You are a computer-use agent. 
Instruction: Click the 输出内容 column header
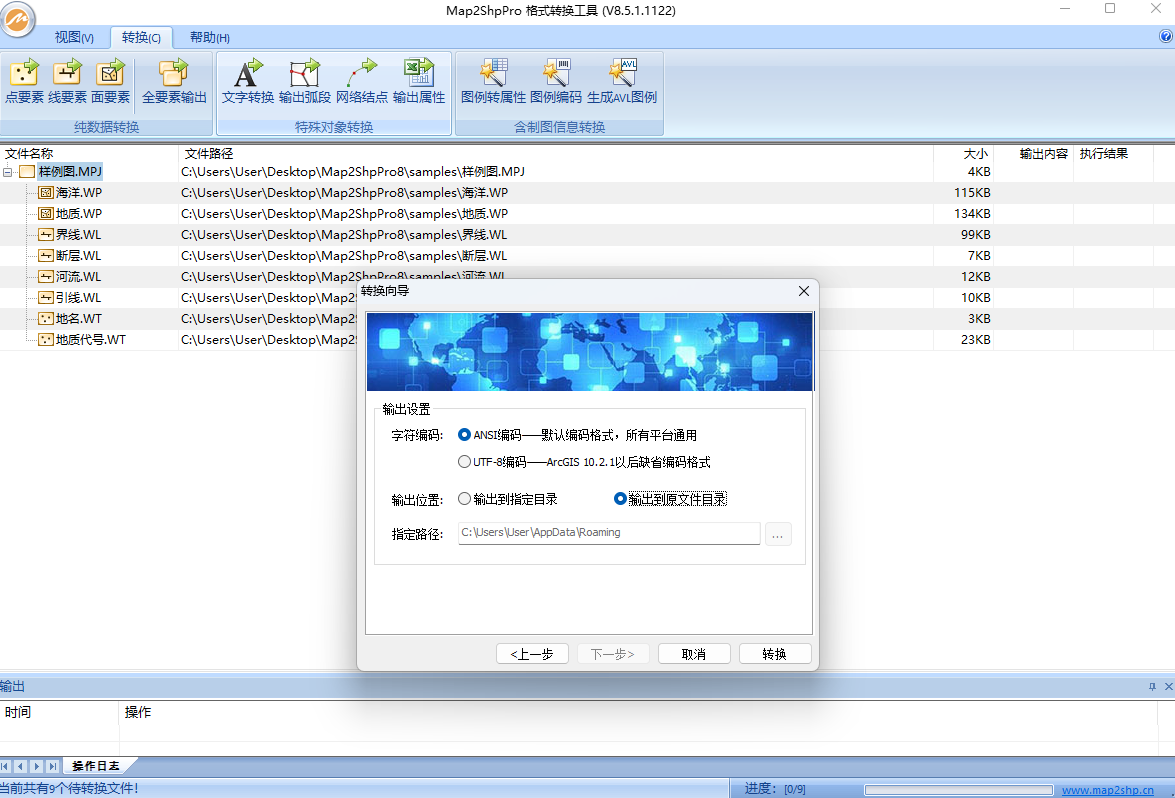coord(1034,154)
